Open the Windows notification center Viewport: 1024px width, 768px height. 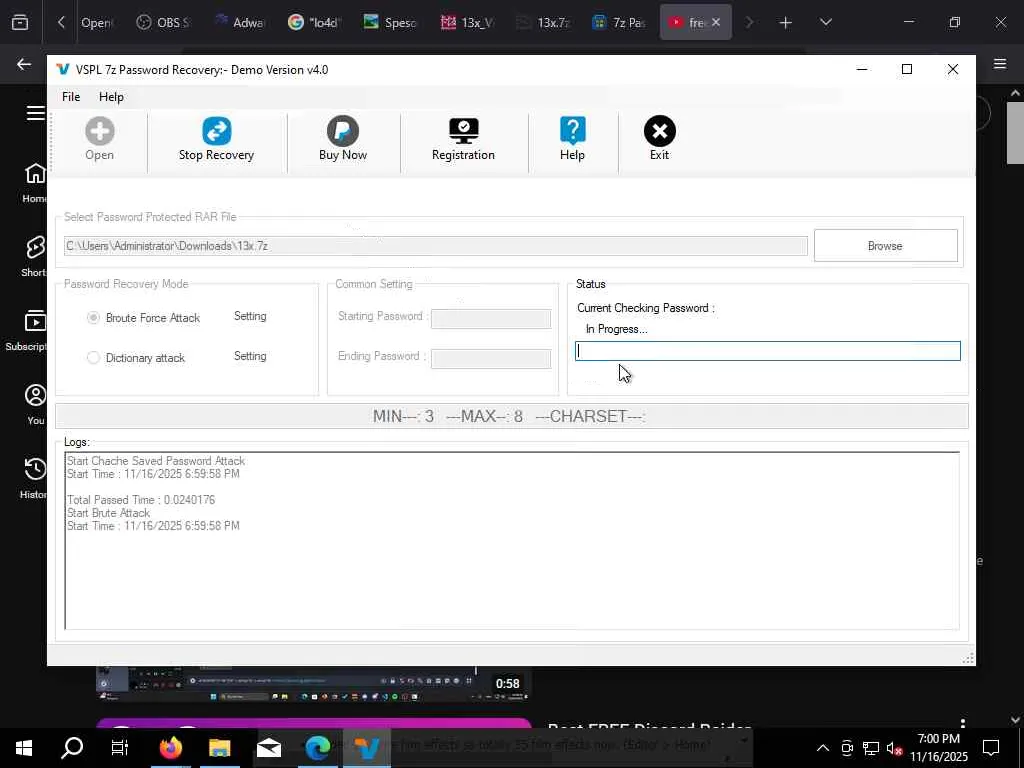(991, 748)
